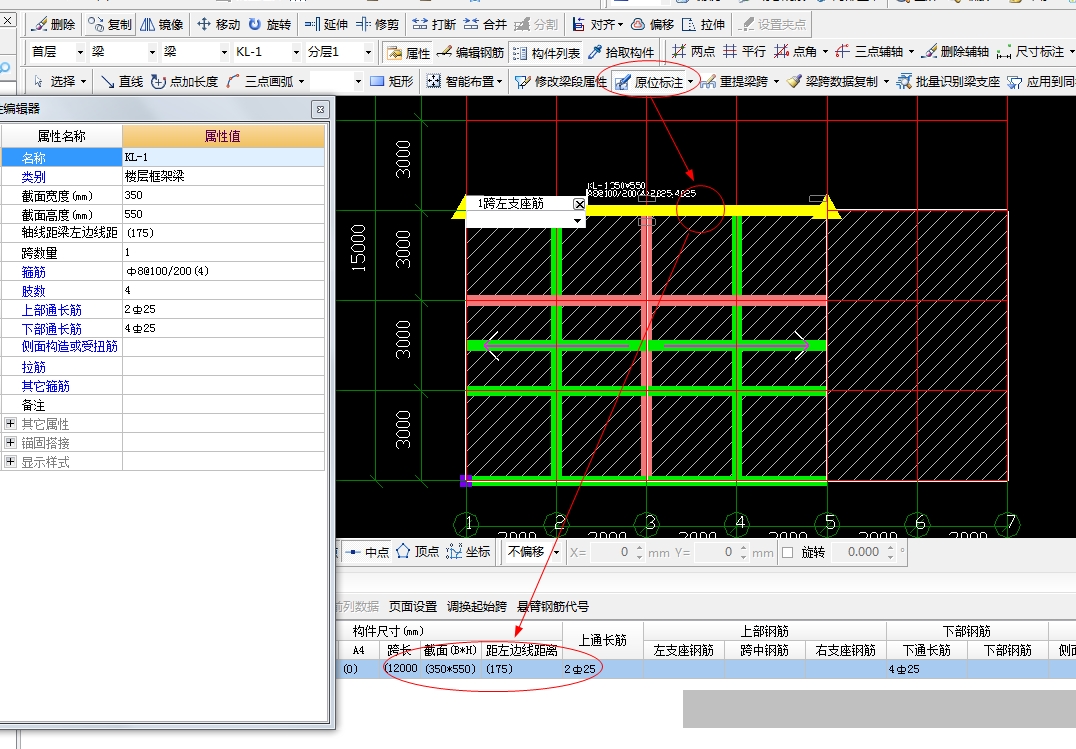Click 编辑钢筋 edit rebar tool
The height and width of the screenshot is (749, 1076).
click(x=471, y=52)
